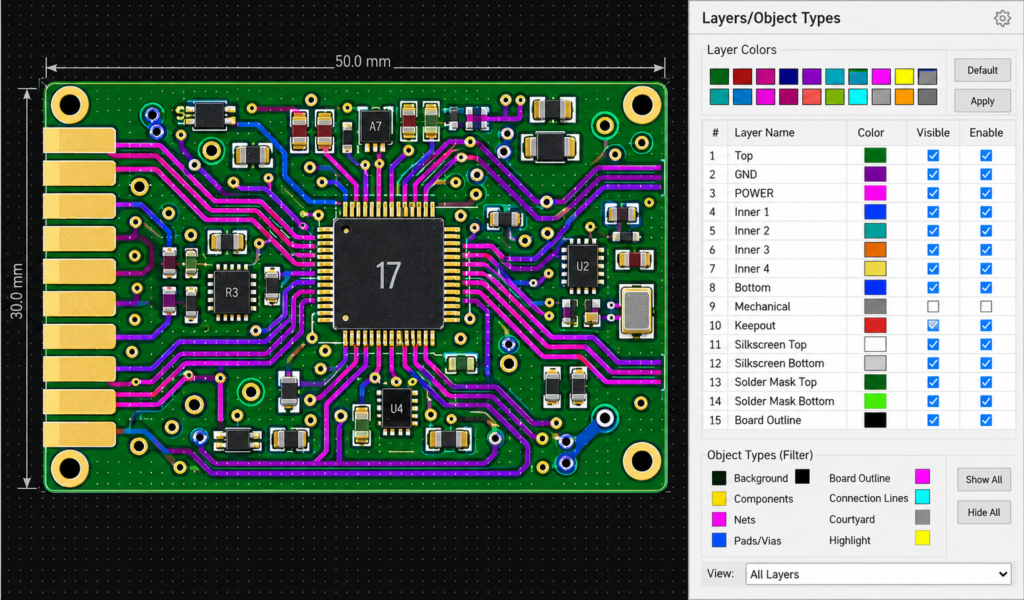
Task: Change the POWER layer magenta color swatch
Action: [875, 193]
